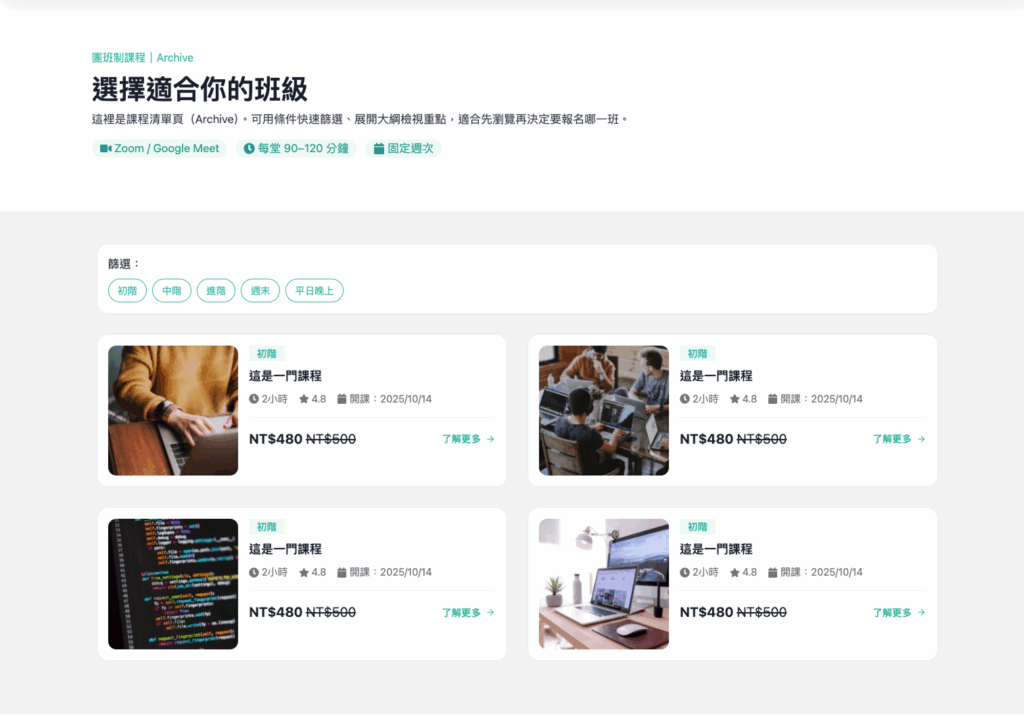Toggle the 中階 filter chip
Screen dimensions: 1024x717
[171, 291]
